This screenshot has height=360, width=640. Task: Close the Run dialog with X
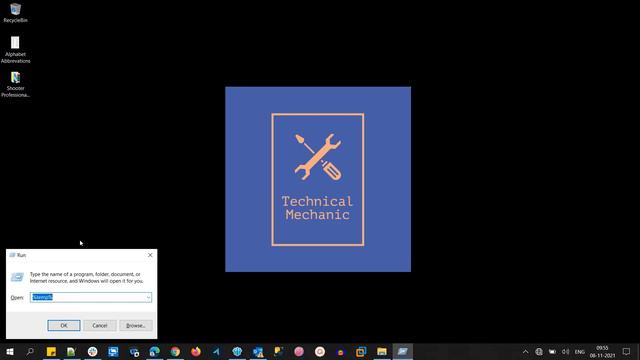[x=150, y=255]
